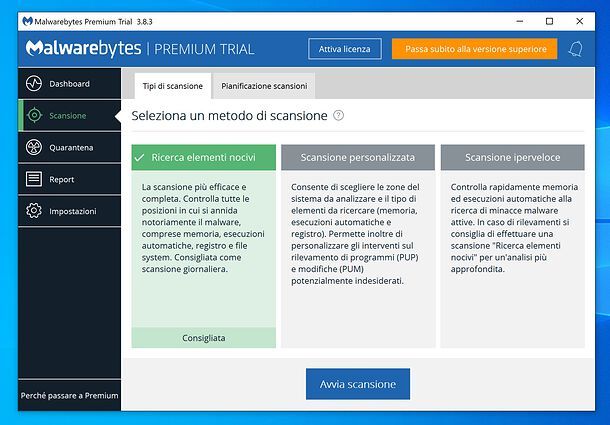610x425 pixels.
Task: Go to Quarantena section
Action: tap(69, 147)
